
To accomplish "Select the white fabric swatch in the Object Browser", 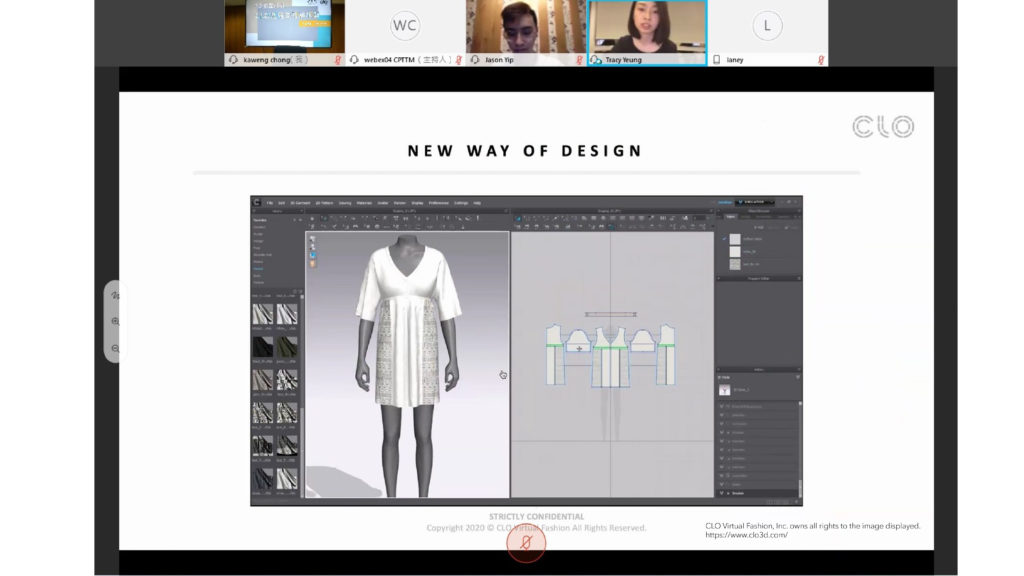I will [735, 252].
